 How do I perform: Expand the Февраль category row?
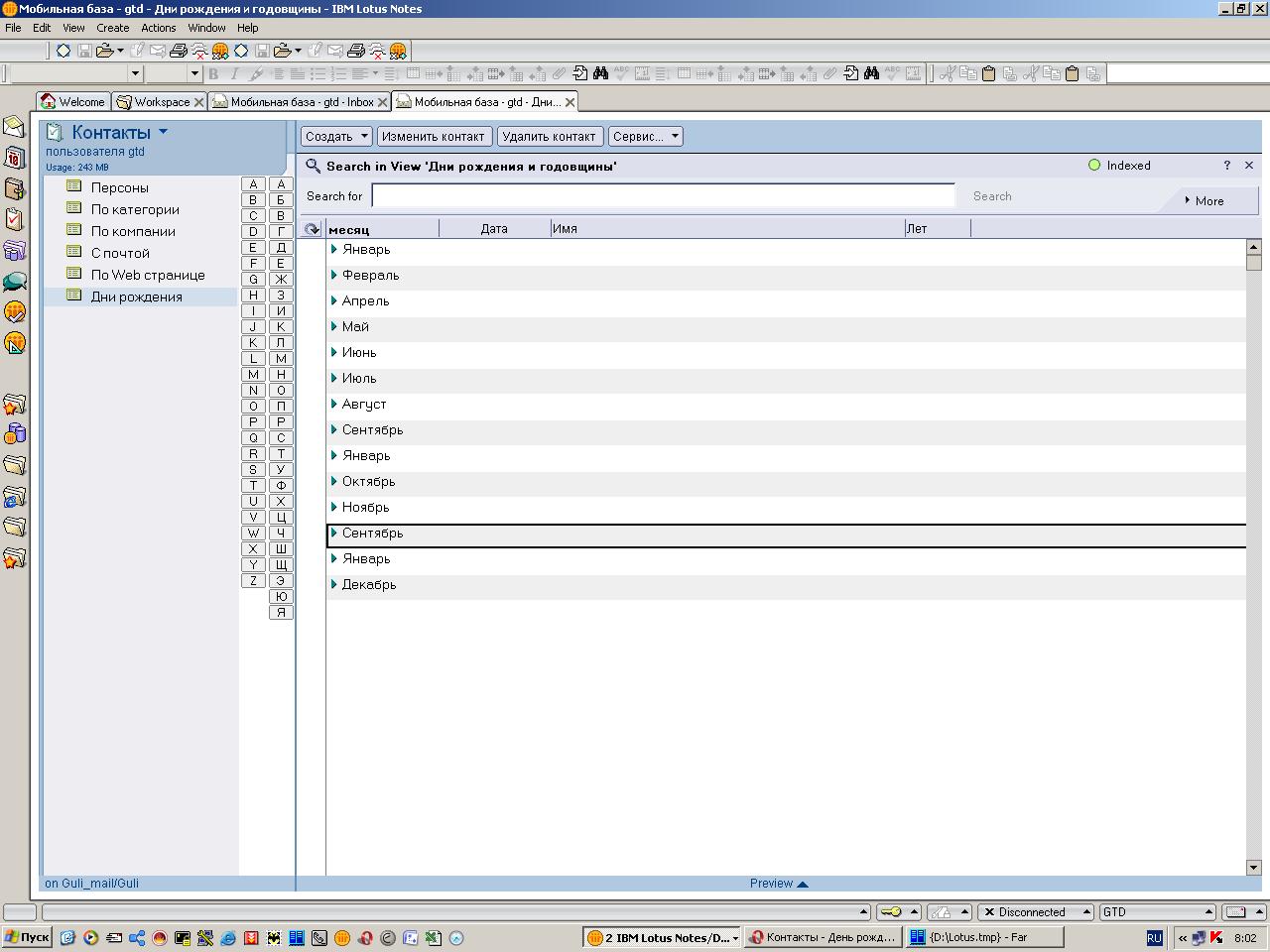point(334,275)
